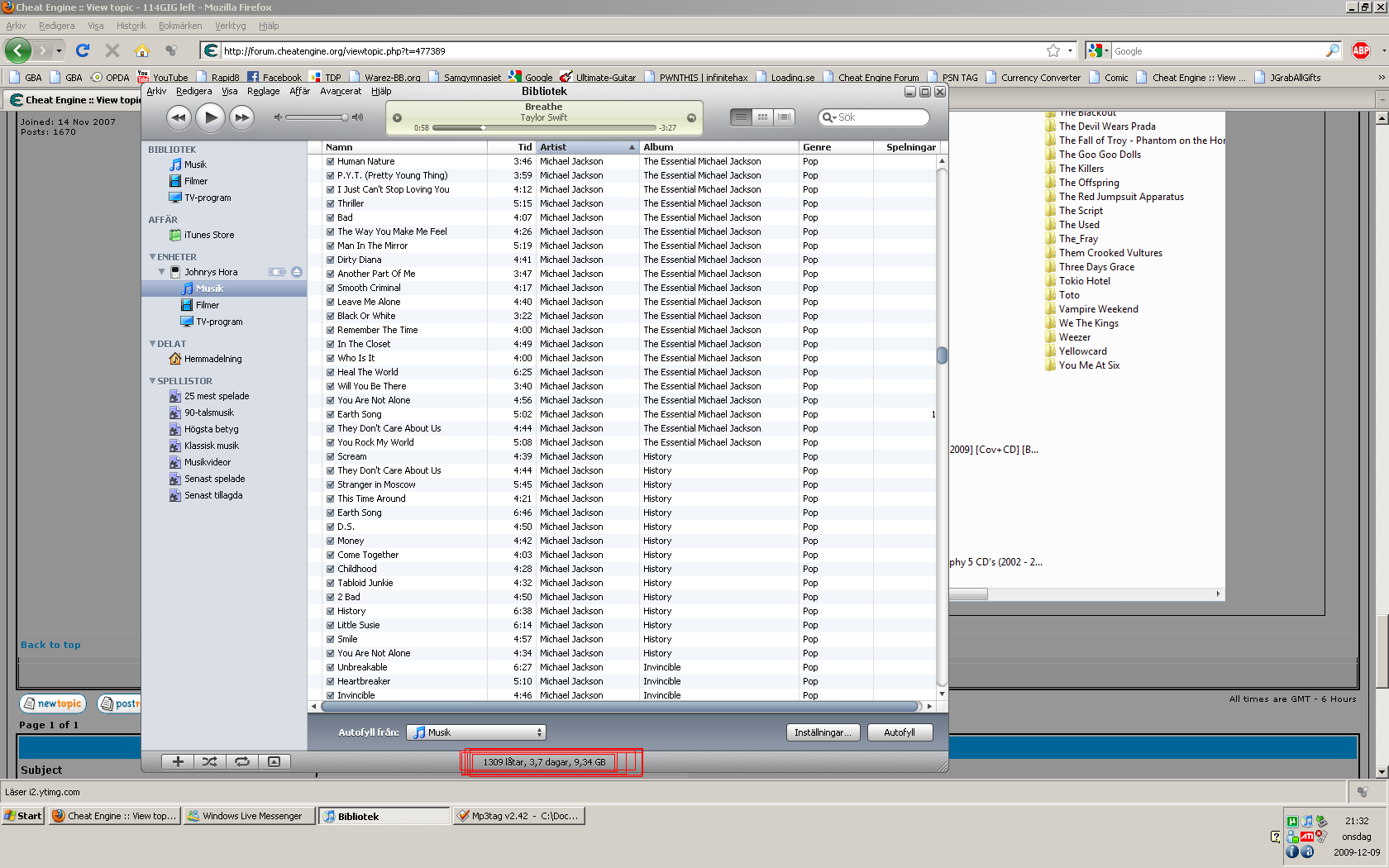Open the iTunes Reglage menu
This screenshot has width=1389, height=868.
pyautogui.click(x=263, y=91)
